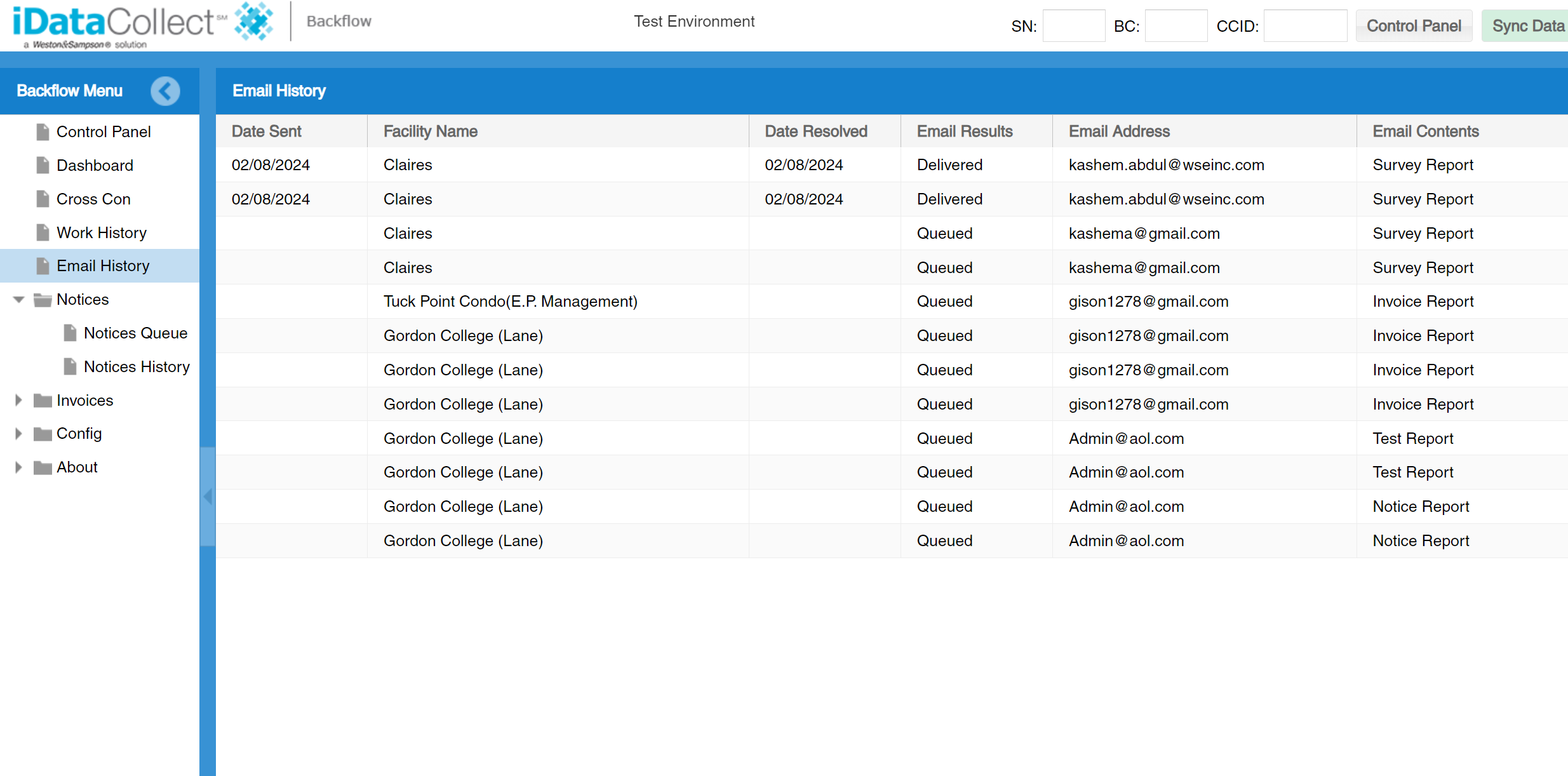Click the first Admin@aol.com address
Viewport: 1568px width, 776px height.
tap(1126, 439)
